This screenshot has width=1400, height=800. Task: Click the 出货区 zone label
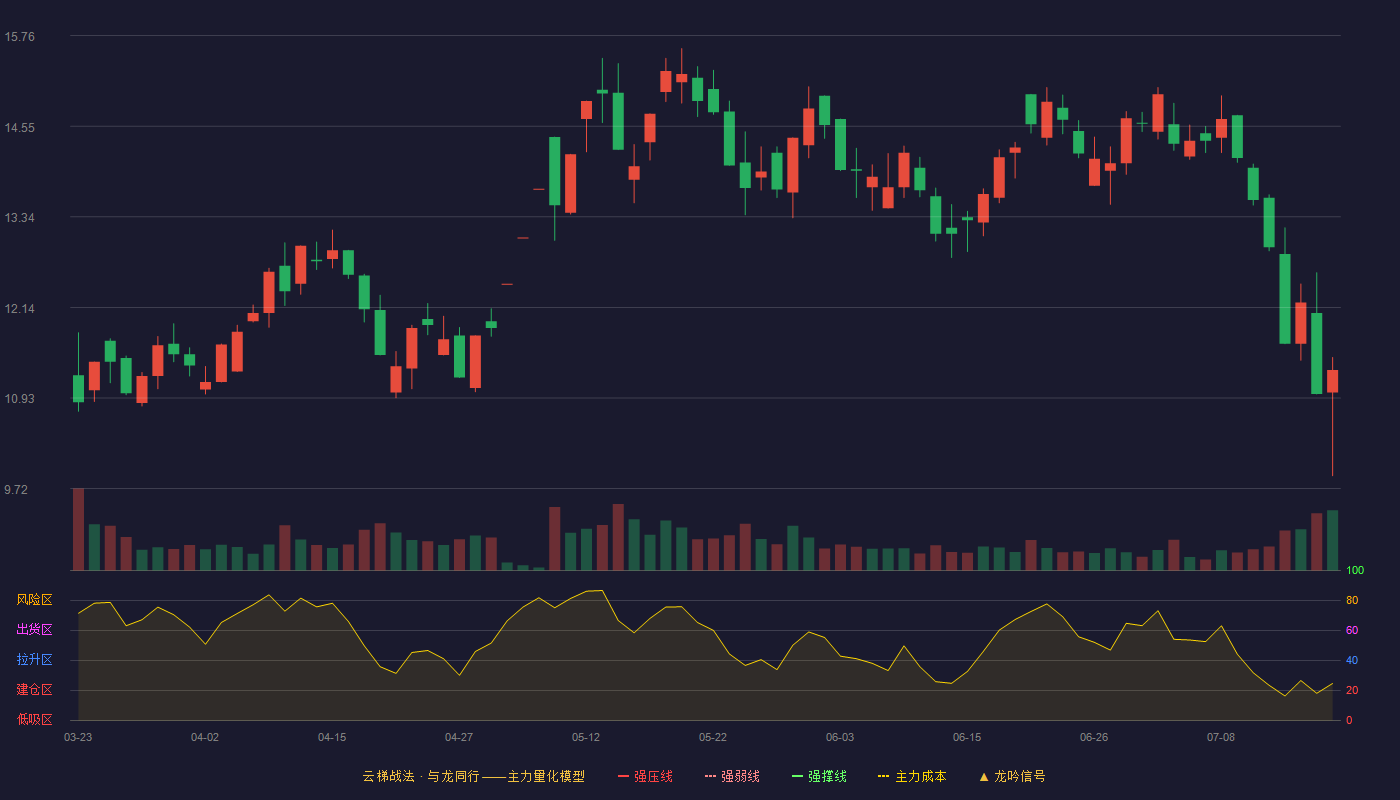point(34,630)
